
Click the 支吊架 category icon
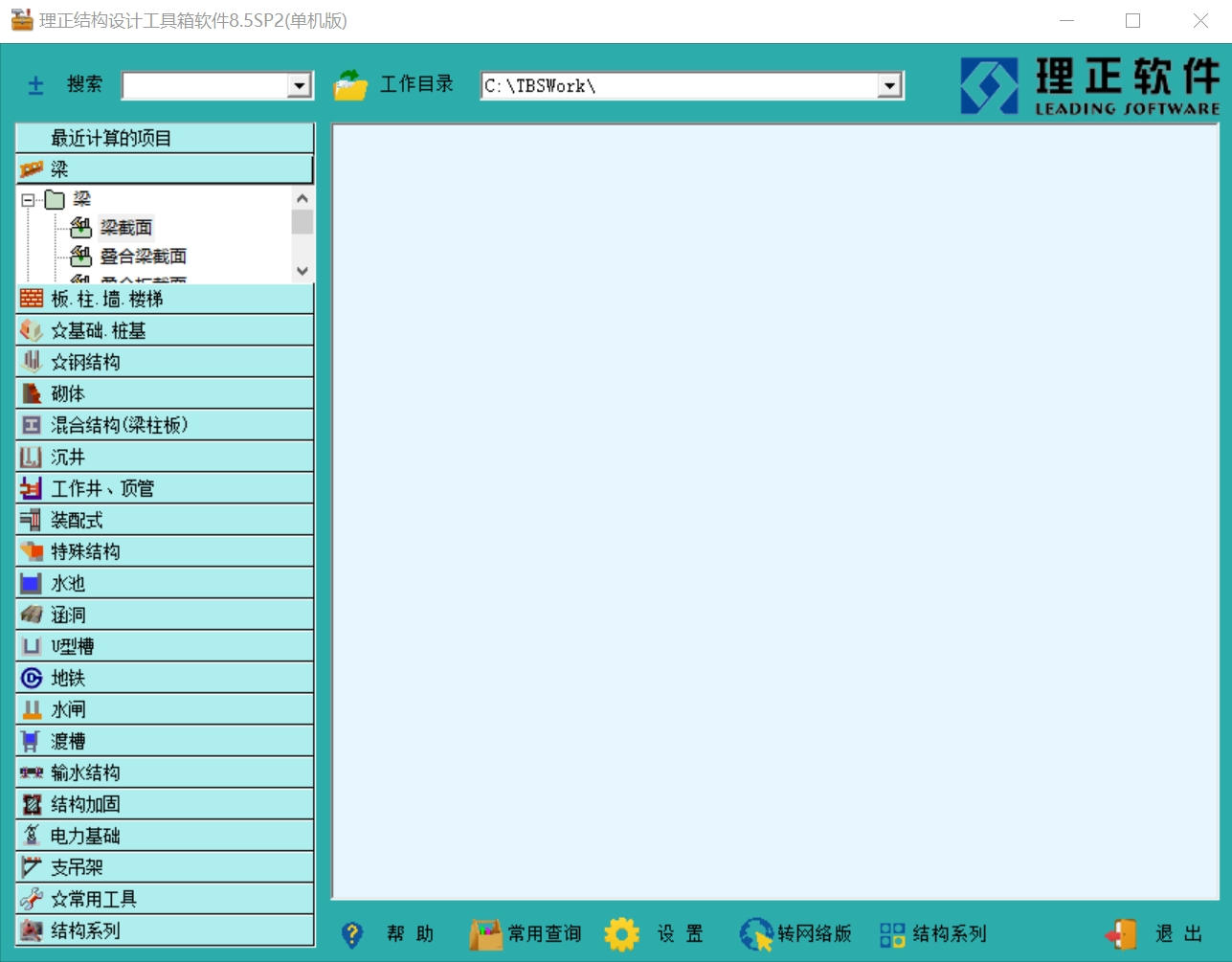(x=32, y=867)
